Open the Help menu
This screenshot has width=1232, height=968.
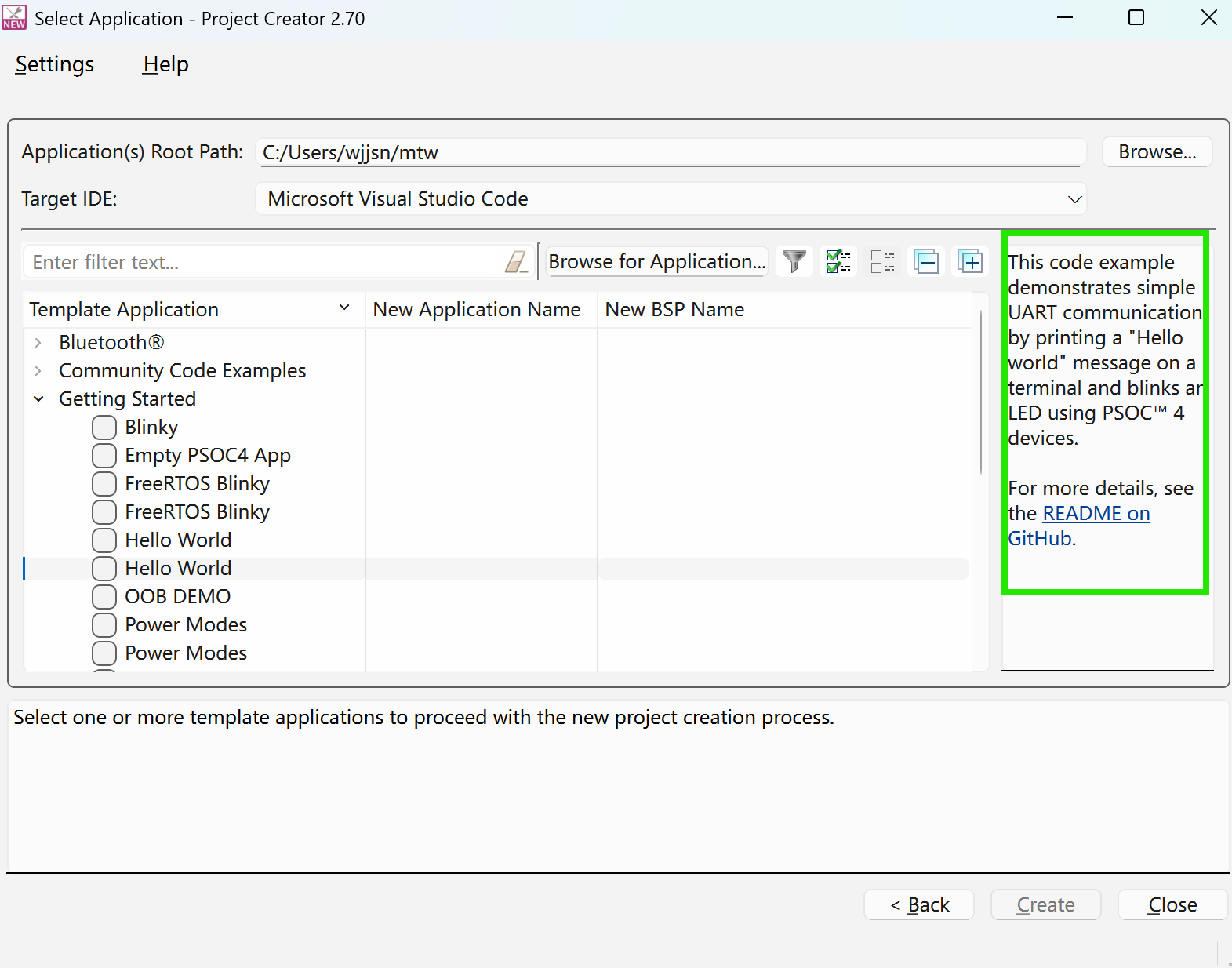click(165, 64)
